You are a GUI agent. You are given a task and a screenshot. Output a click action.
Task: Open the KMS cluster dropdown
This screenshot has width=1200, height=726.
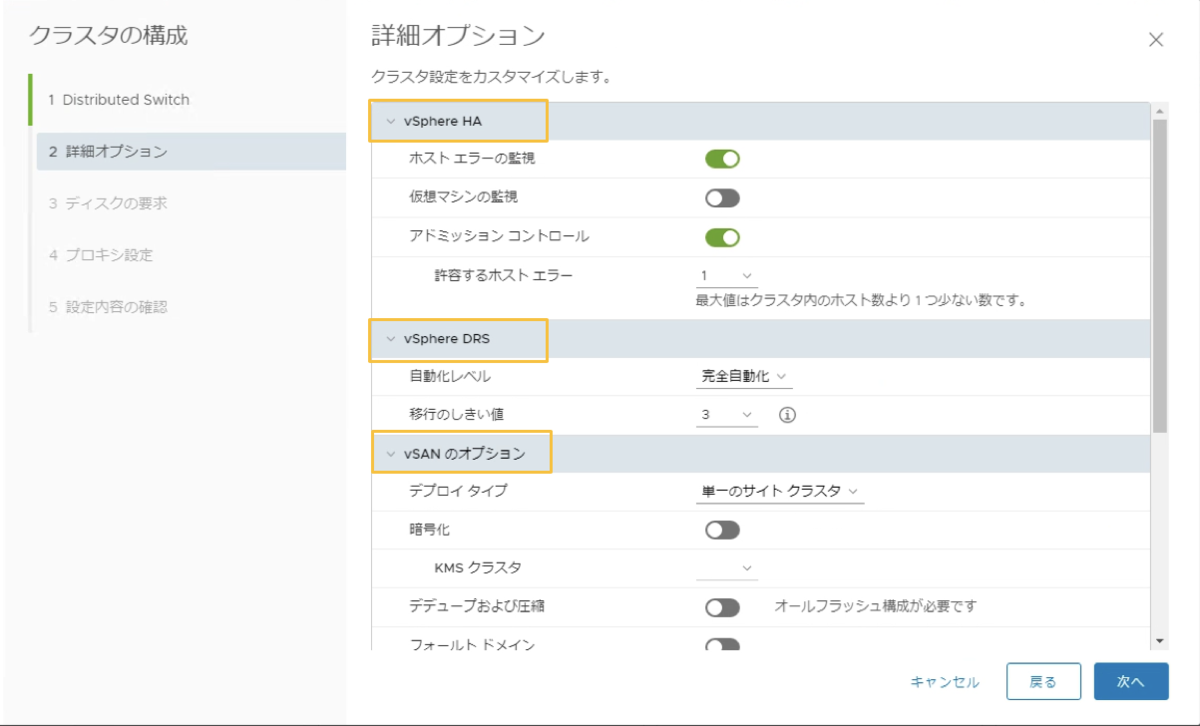point(727,568)
